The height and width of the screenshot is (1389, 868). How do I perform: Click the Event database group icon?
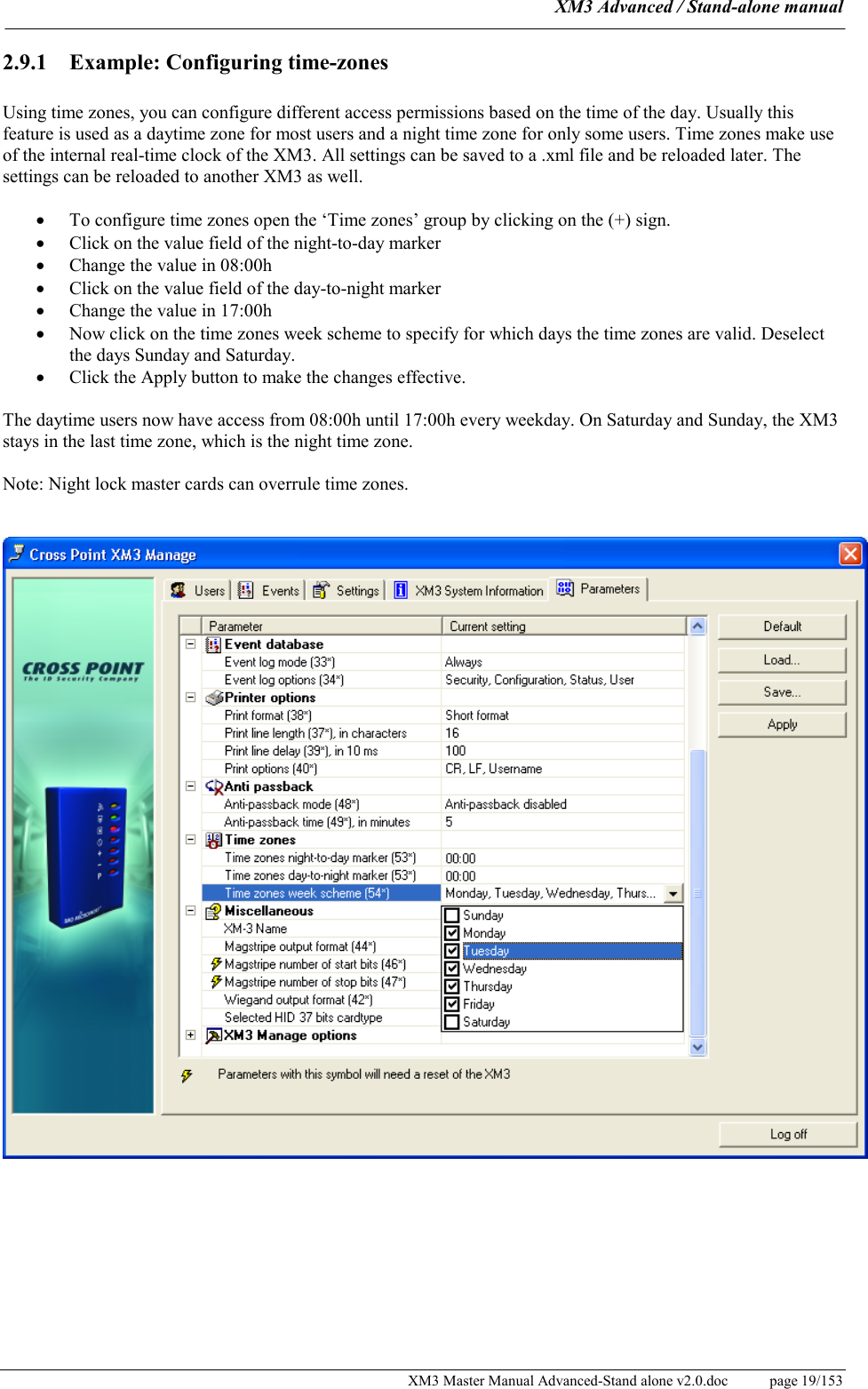(x=213, y=644)
